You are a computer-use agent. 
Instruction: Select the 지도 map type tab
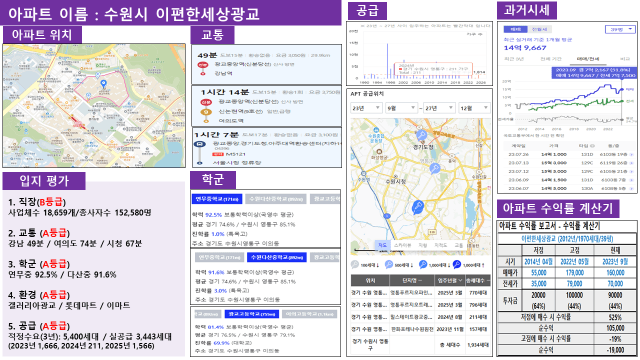382,245
